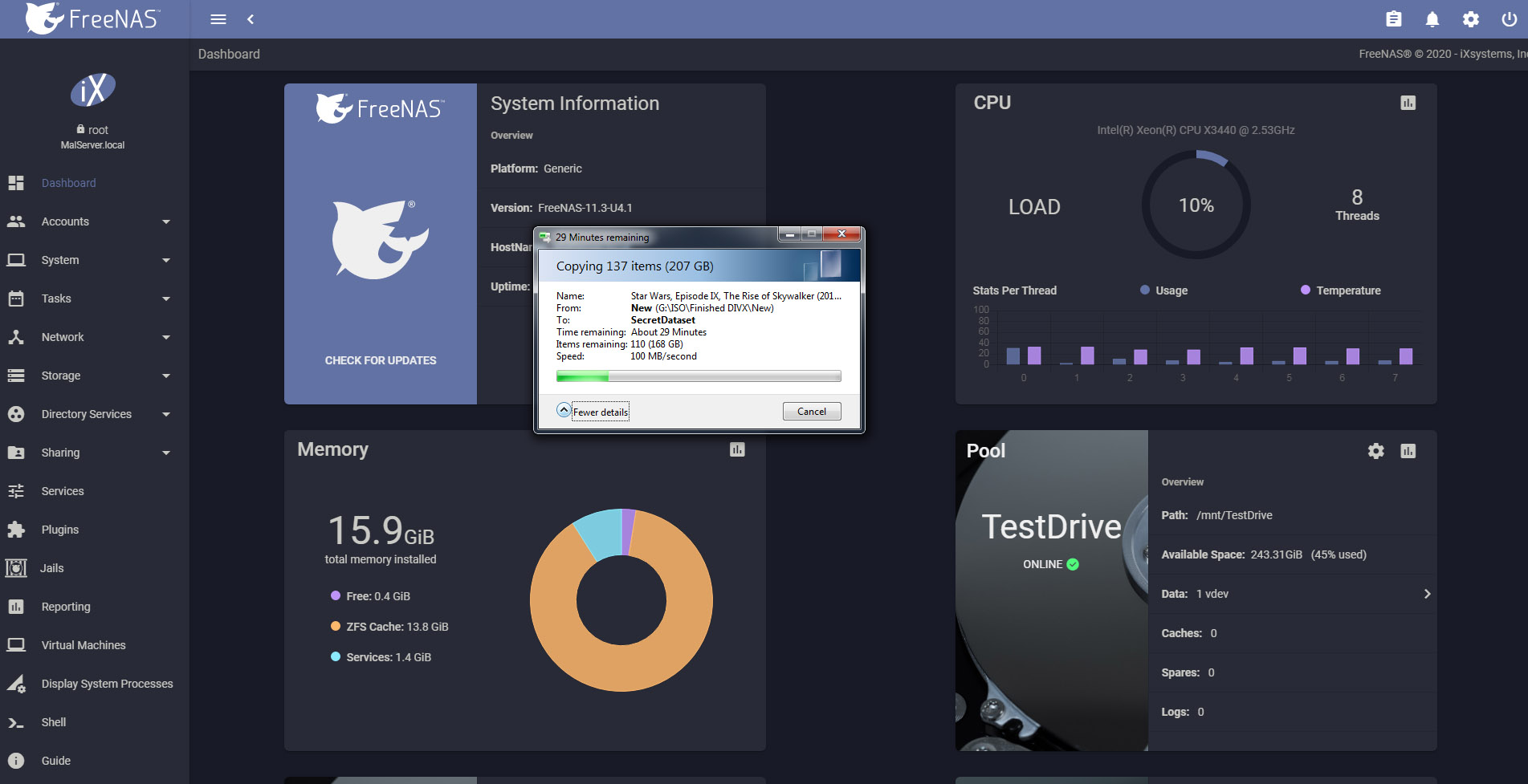Collapse copy dialog with Fewer details
The height and width of the screenshot is (784, 1528).
click(x=593, y=412)
